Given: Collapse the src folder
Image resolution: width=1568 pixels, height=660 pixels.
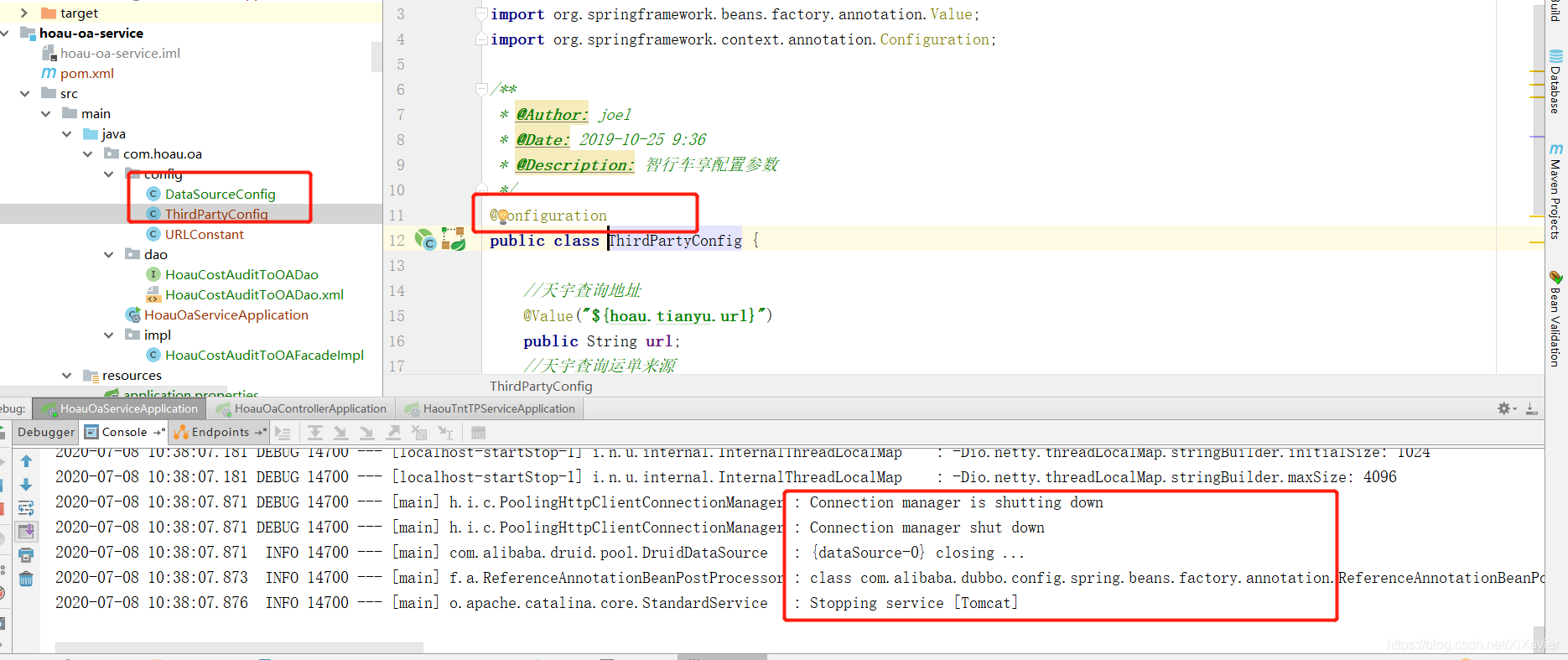Looking at the screenshot, I should pyautogui.click(x=24, y=93).
